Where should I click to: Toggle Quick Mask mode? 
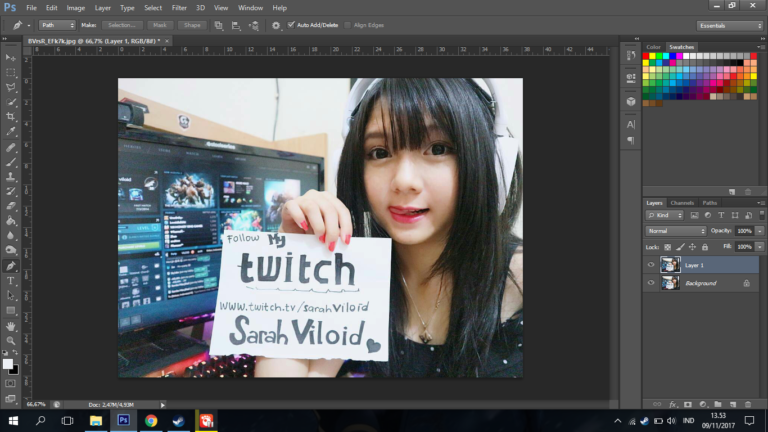pos(10,384)
